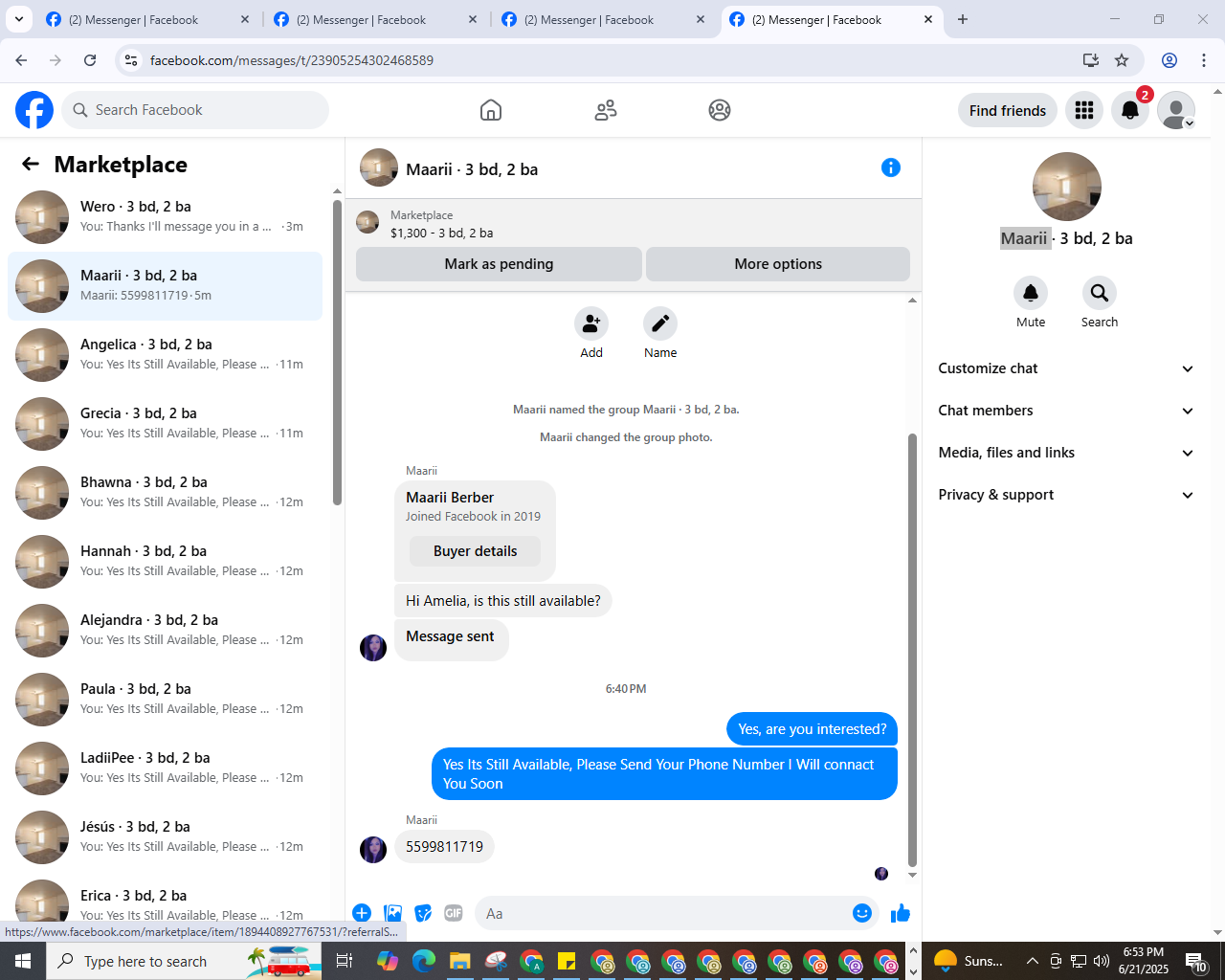Open the Friends icon in top bar
The width and height of the screenshot is (1225, 980).
[x=606, y=110]
